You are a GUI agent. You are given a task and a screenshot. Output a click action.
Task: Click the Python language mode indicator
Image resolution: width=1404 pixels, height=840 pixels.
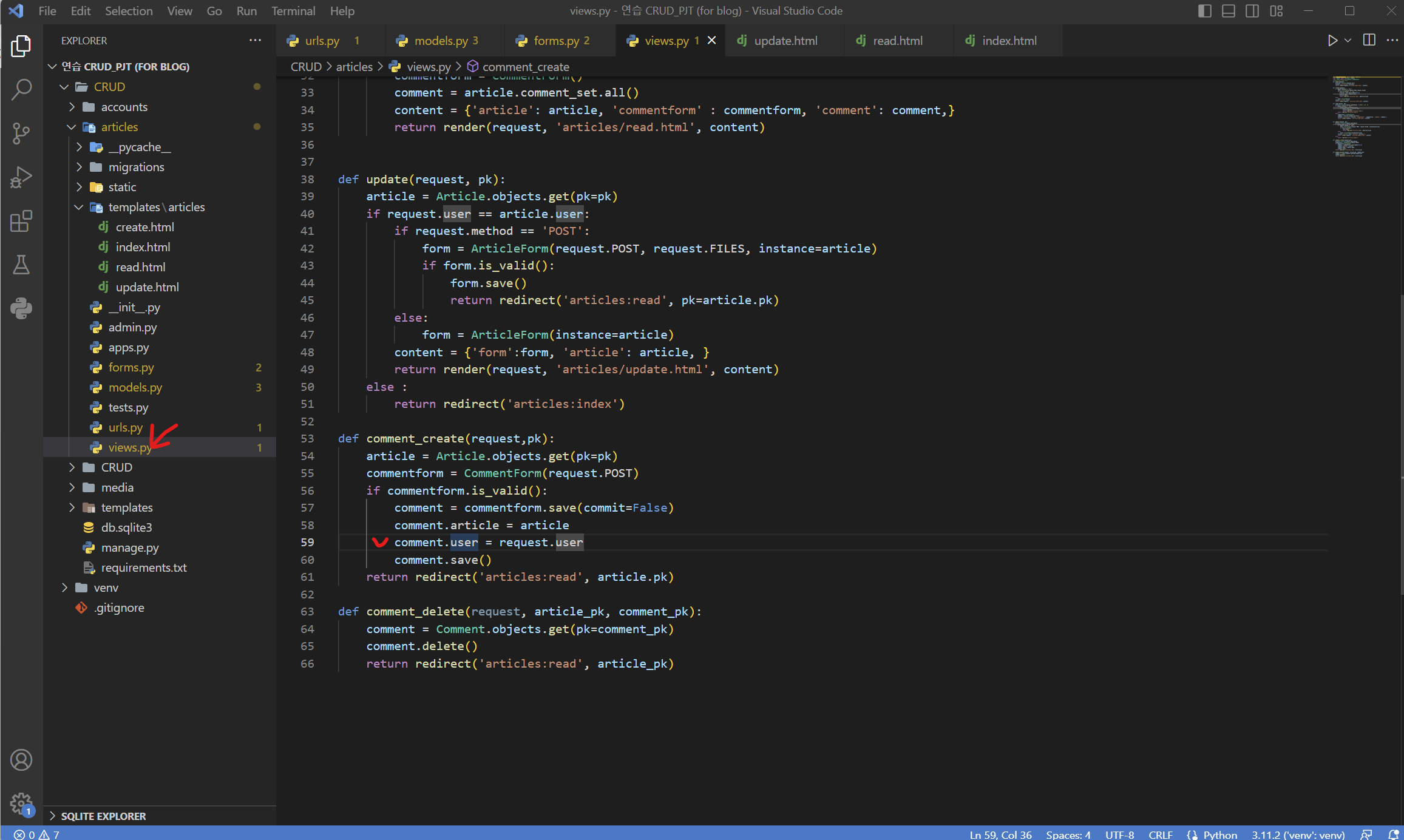pyautogui.click(x=1219, y=835)
